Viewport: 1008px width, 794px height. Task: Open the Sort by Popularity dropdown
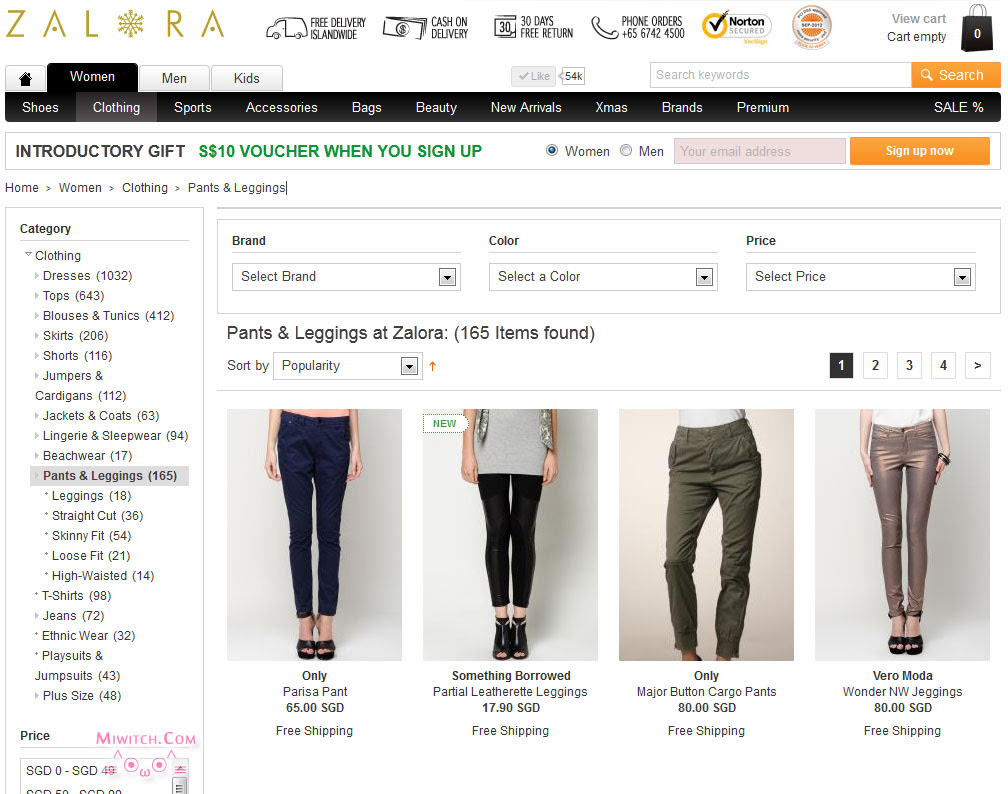(x=348, y=366)
